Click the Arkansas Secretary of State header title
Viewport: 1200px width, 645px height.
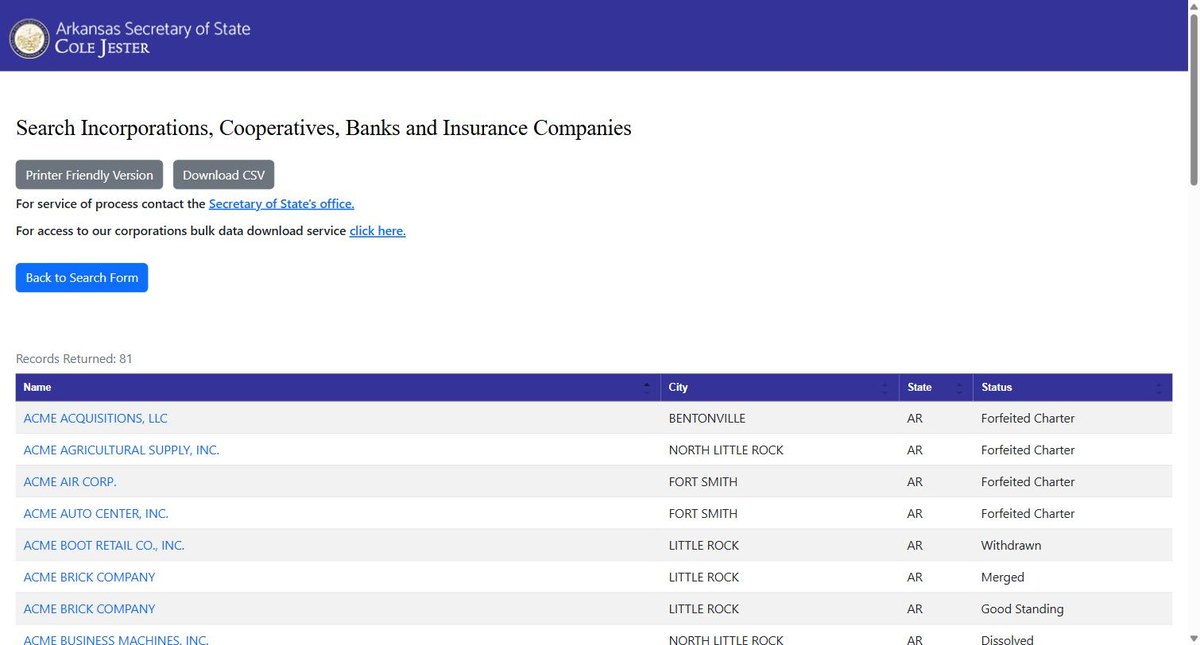coord(153,29)
